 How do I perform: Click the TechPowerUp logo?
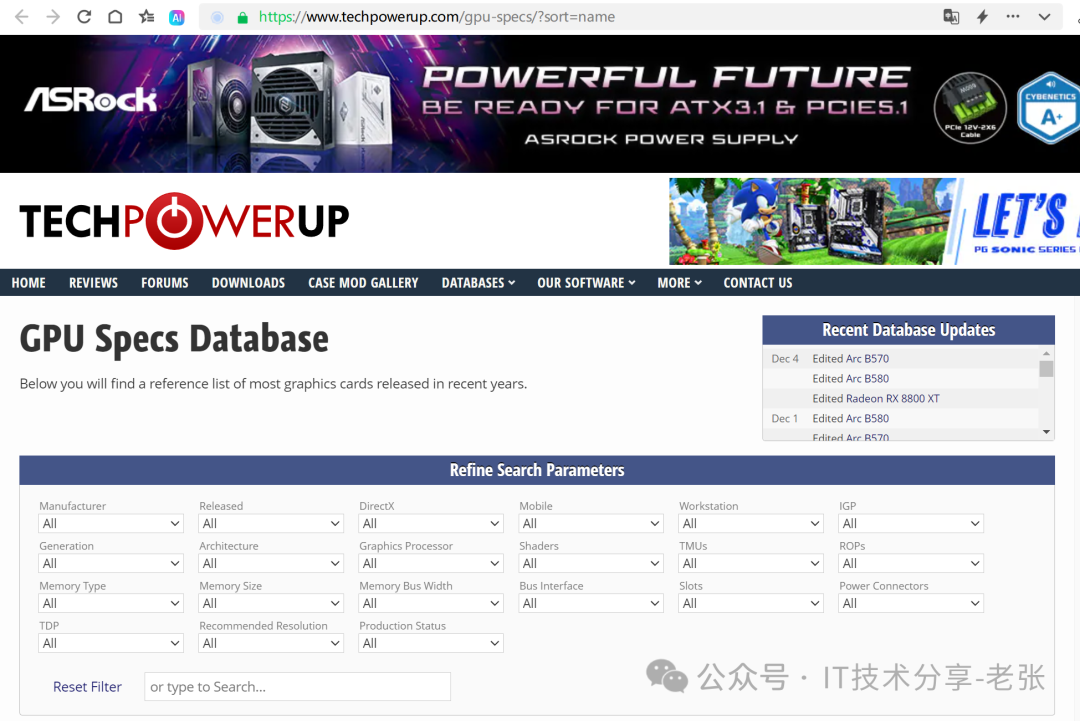click(x=184, y=221)
